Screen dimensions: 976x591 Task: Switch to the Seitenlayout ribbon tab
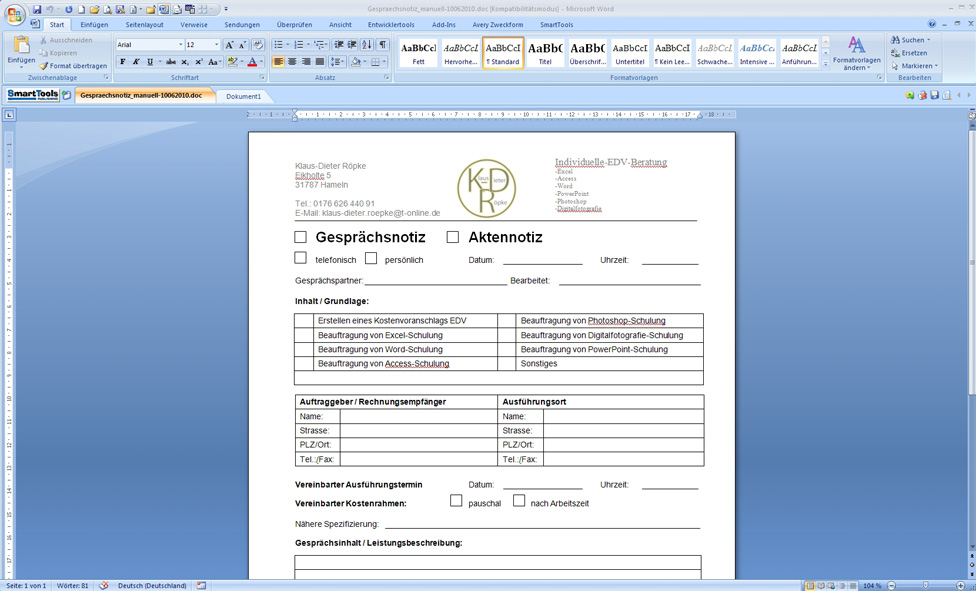click(144, 25)
